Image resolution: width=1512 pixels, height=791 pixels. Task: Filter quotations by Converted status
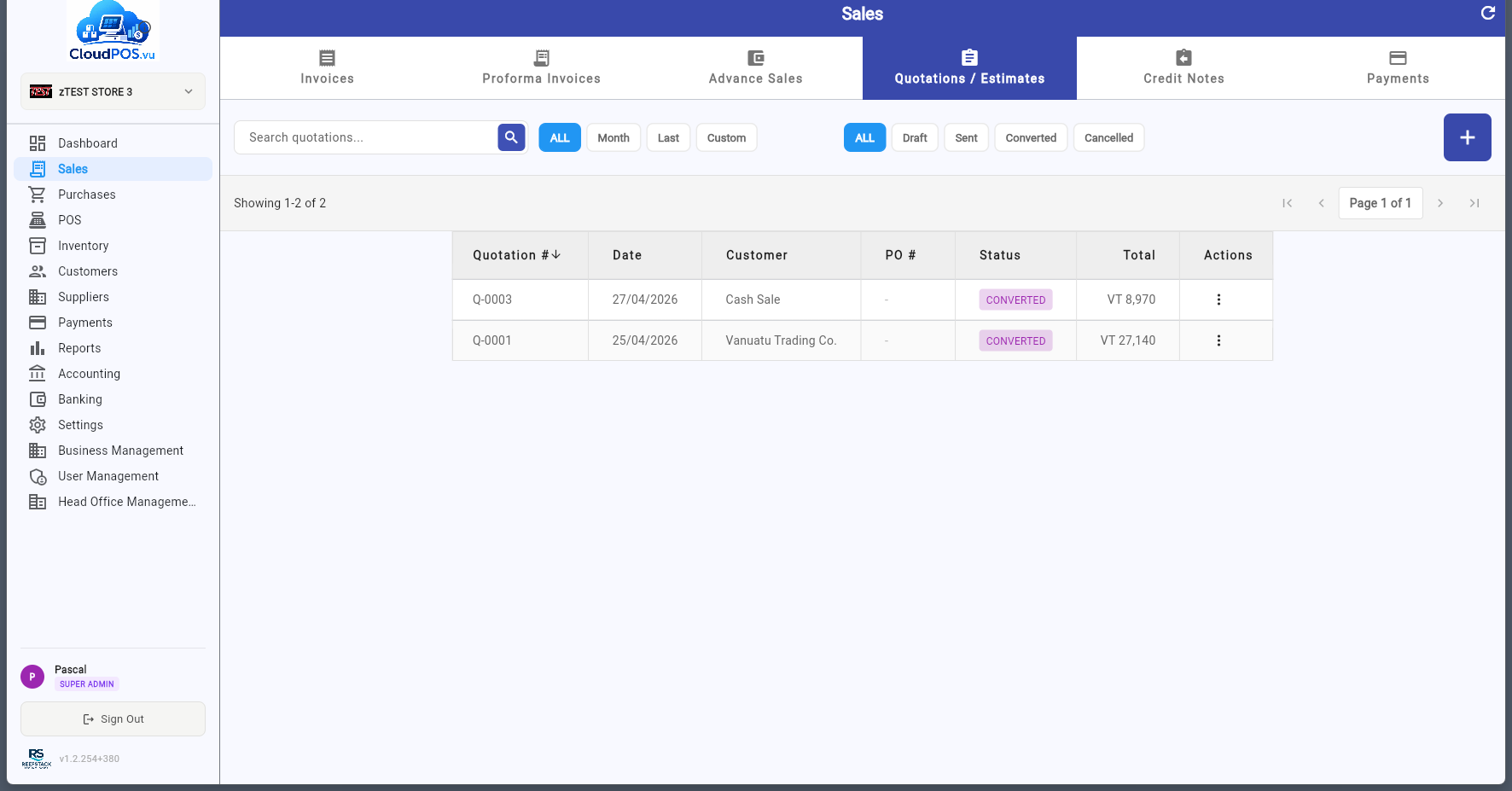click(x=1031, y=137)
